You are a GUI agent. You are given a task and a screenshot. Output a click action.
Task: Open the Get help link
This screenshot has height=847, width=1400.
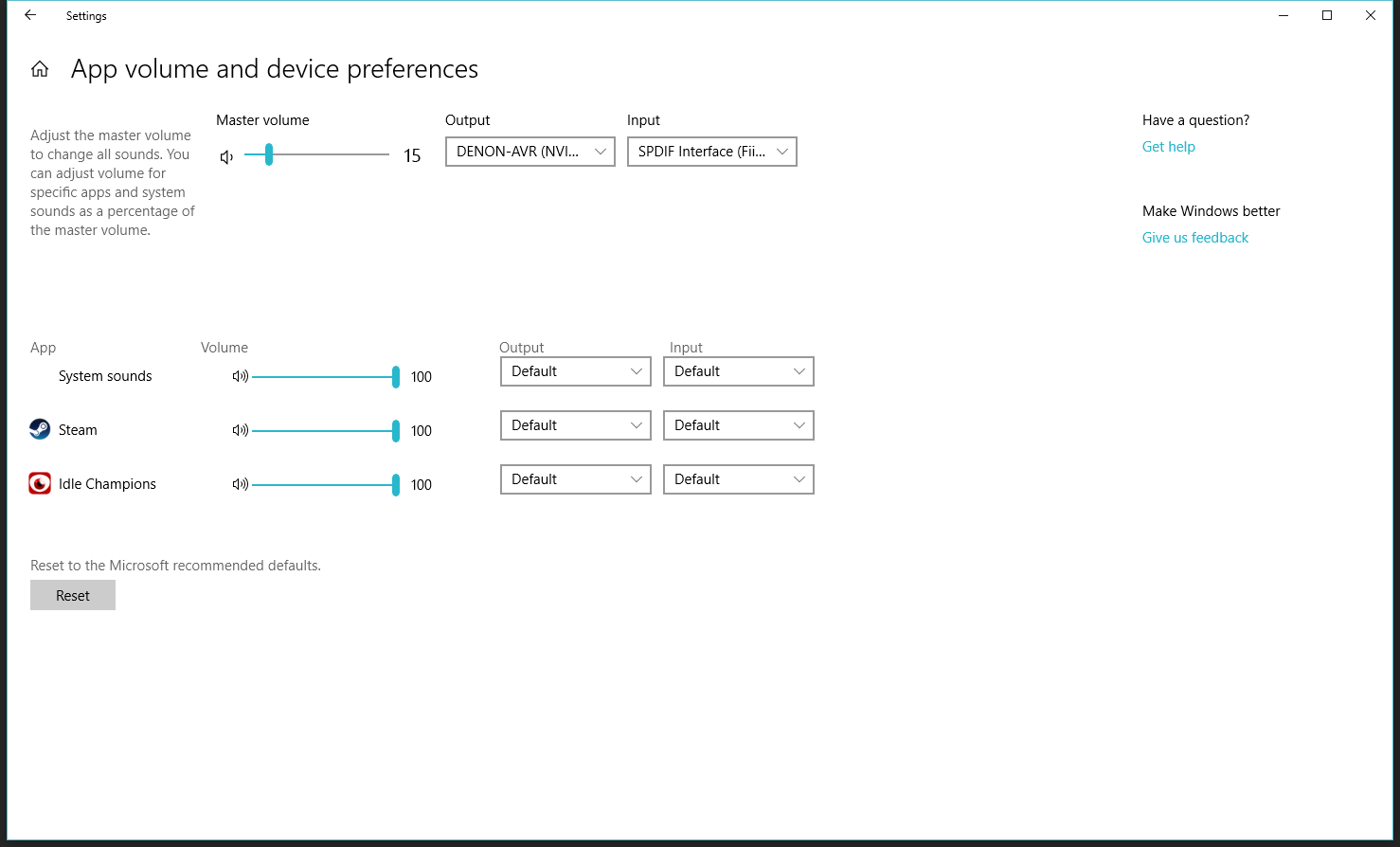pos(1169,147)
